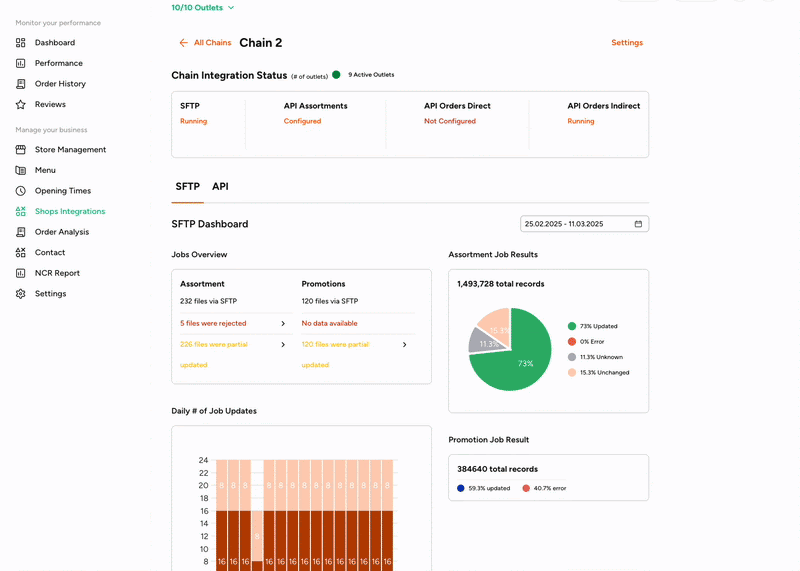The height and width of the screenshot is (571, 800).
Task: Open chain Settings link at top right
Action: (627, 43)
